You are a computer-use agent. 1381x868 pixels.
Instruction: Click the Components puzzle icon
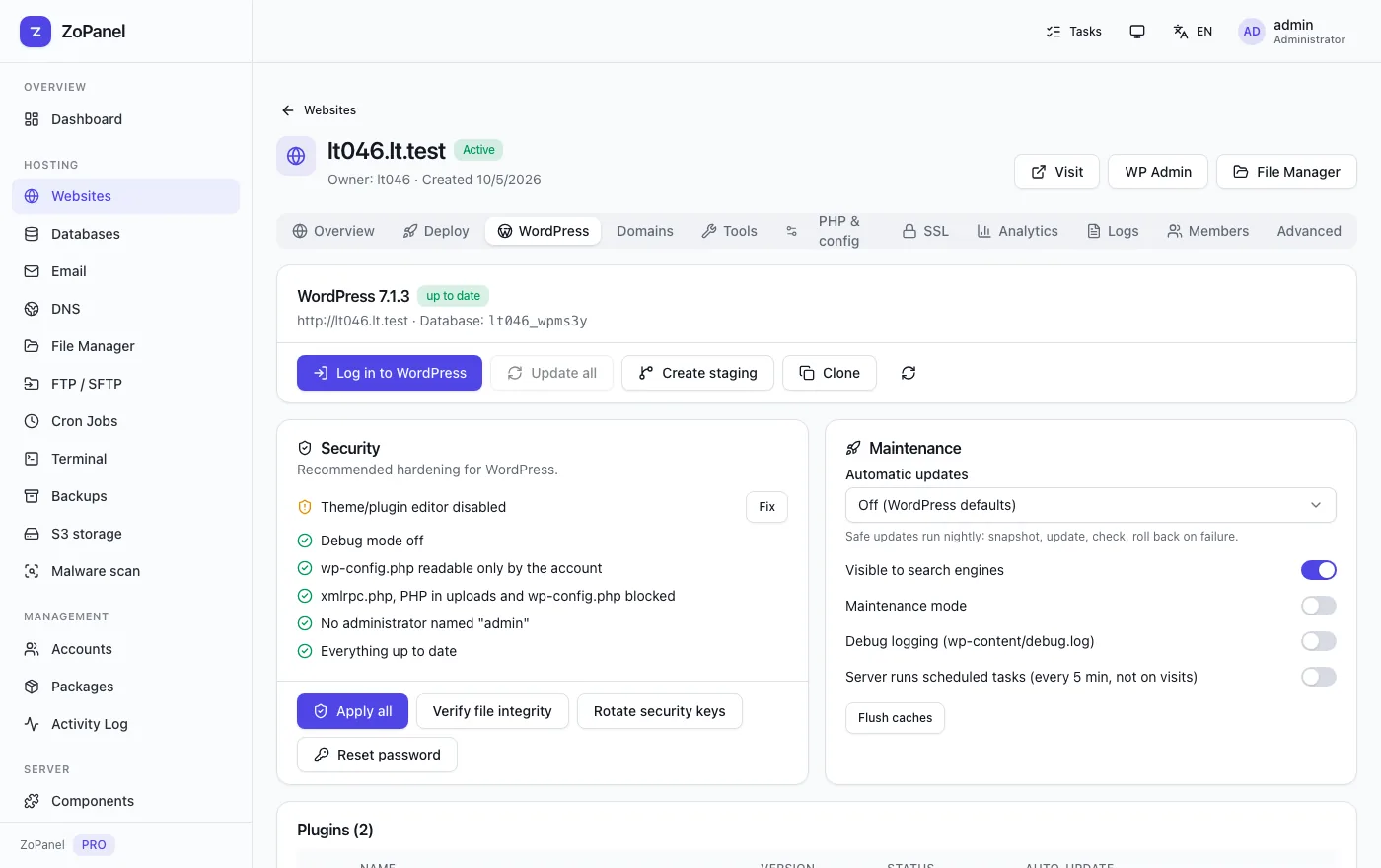32,801
